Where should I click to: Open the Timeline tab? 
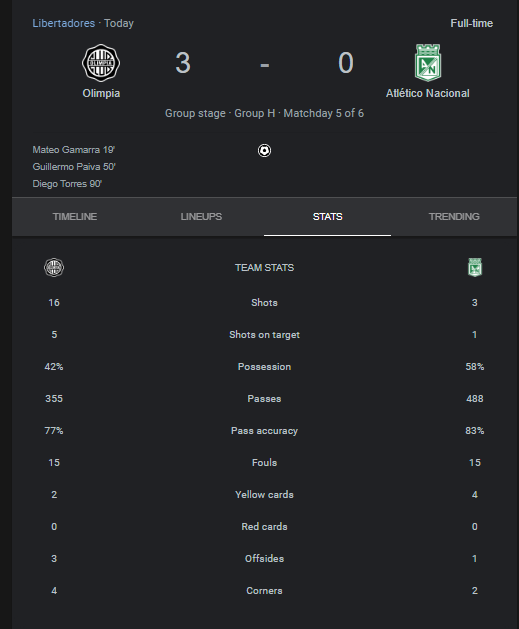pos(75,217)
